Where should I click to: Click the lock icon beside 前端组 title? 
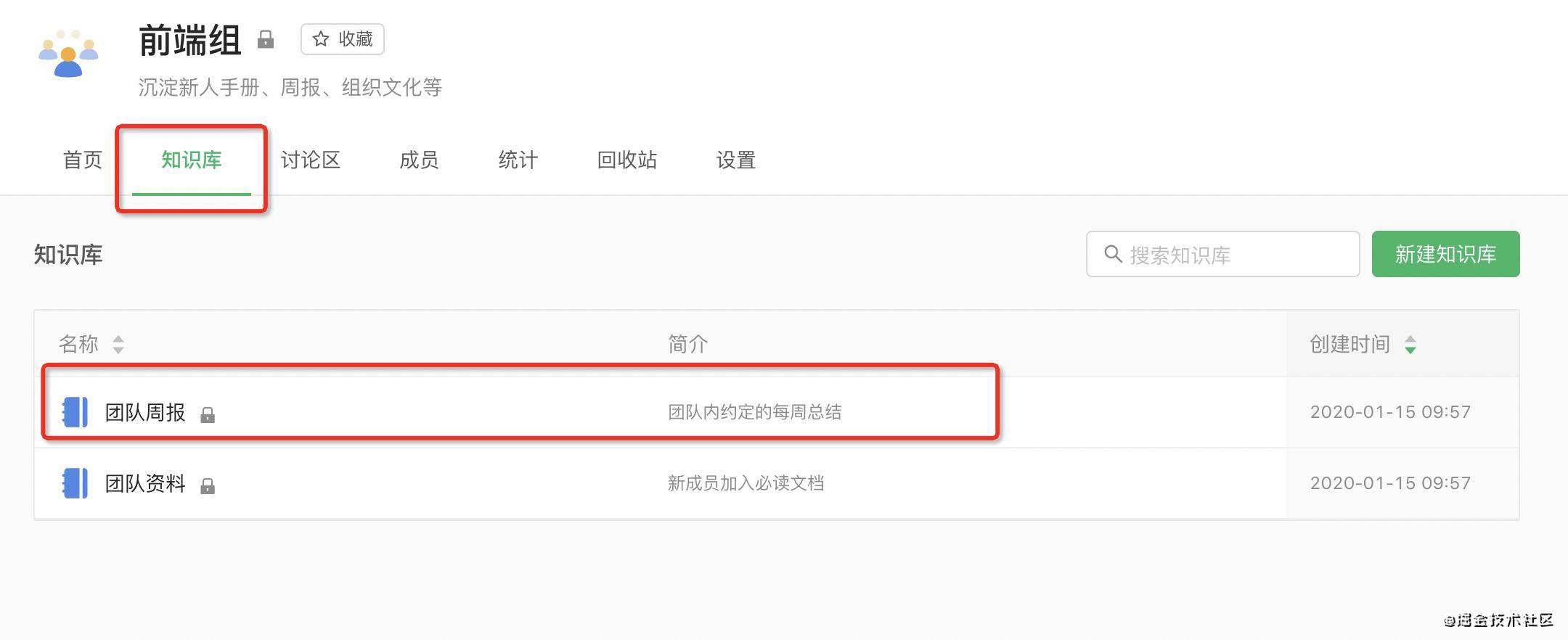(x=266, y=39)
